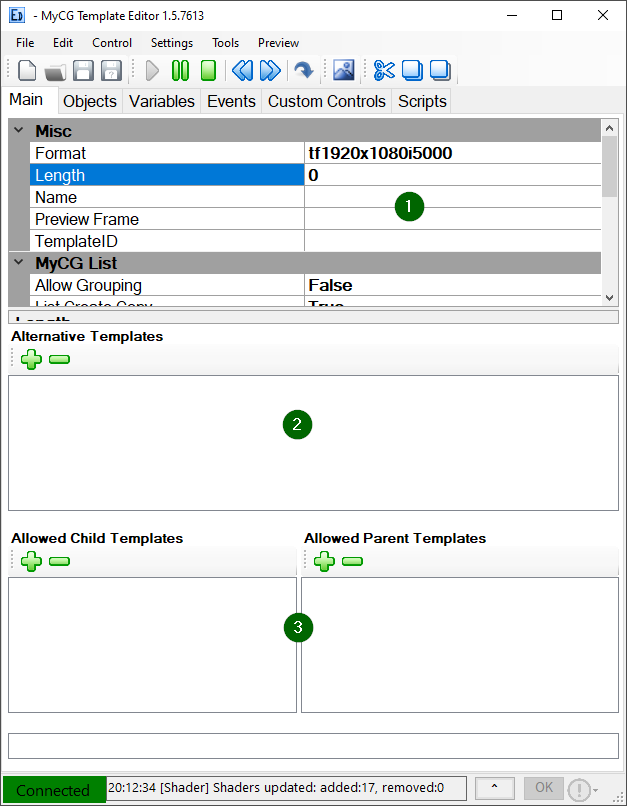Collapse the MyCG List property group

[x=18, y=263]
